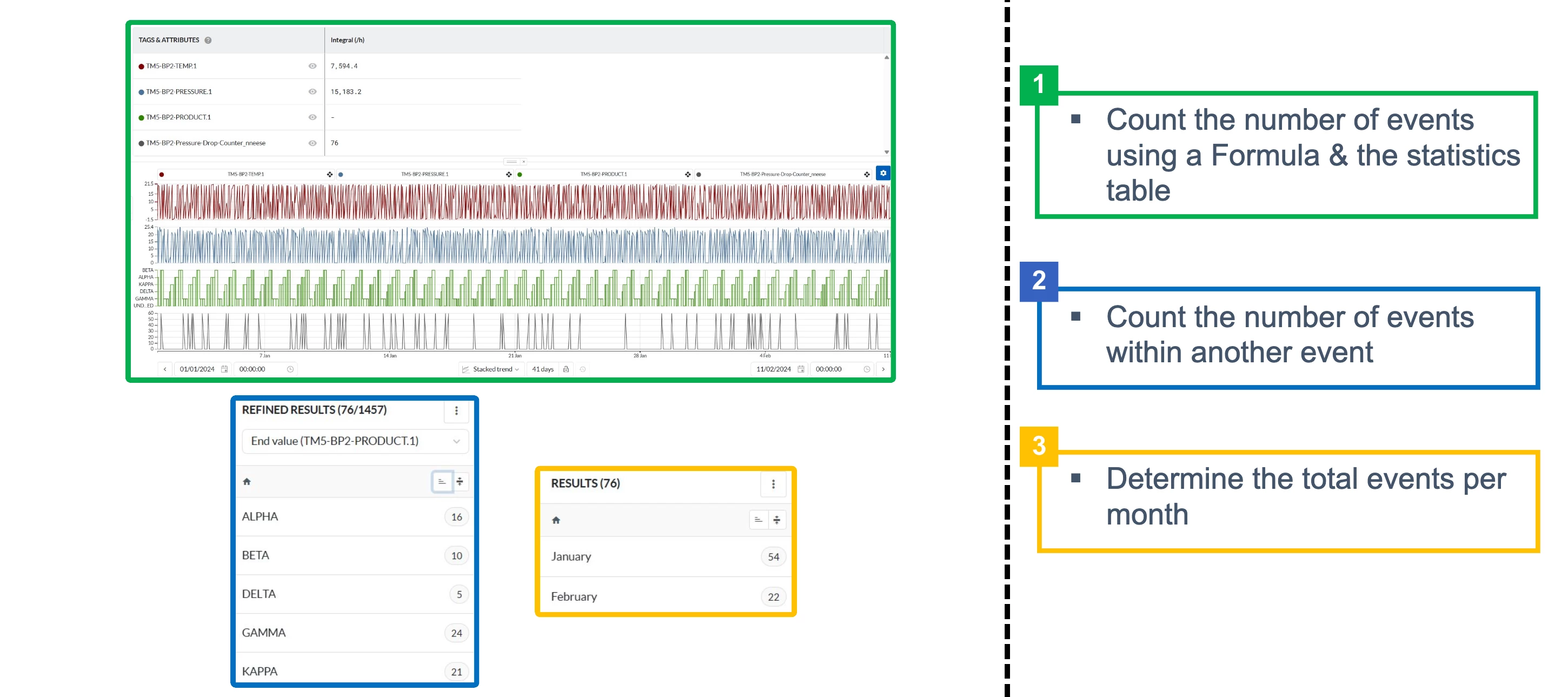
Task: Click the red color dot of TM5-BP2-TEMP.1
Action: click(141, 67)
